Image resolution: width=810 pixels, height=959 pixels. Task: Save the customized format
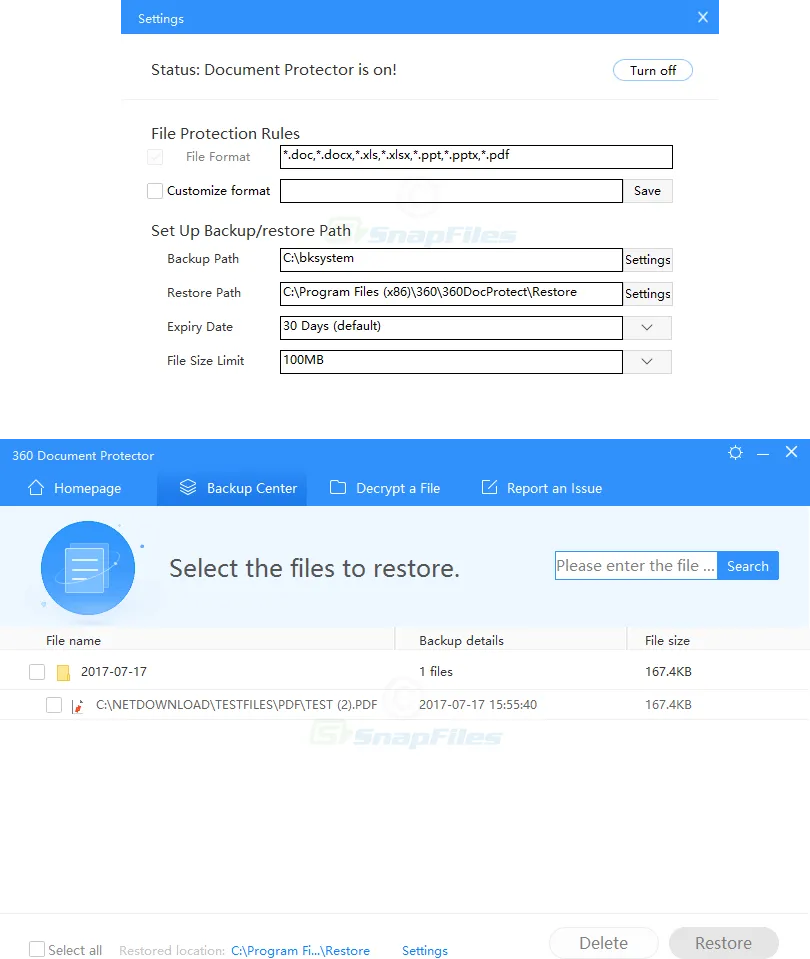click(x=647, y=191)
